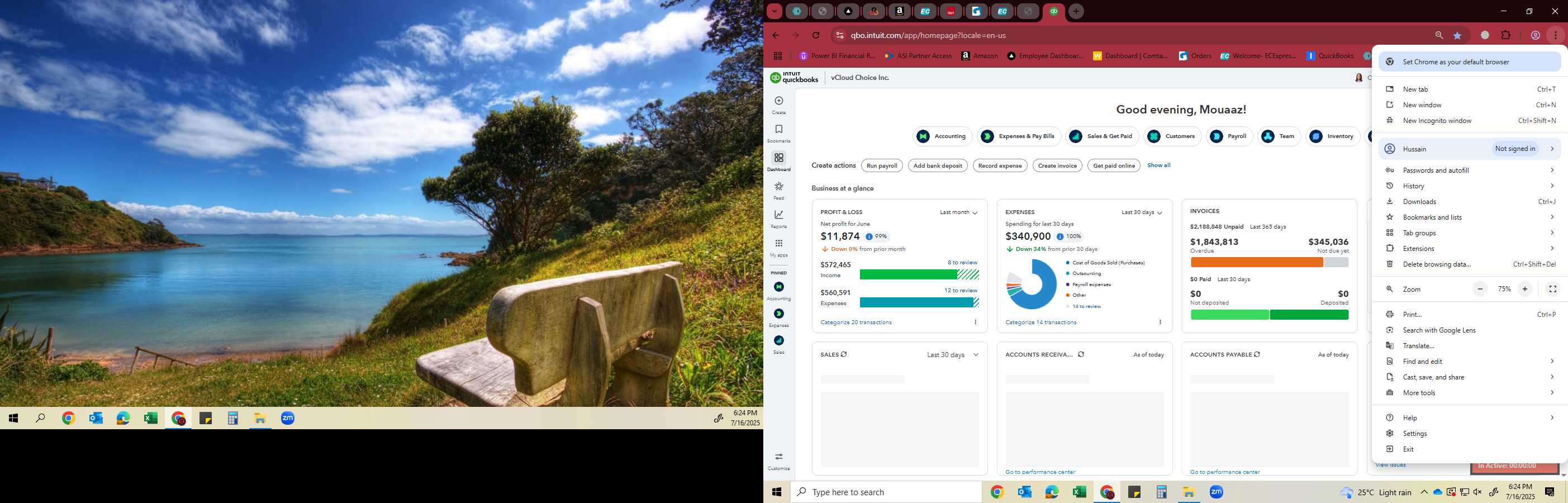
Task: Open Chrome Settings from the menu
Action: (x=1470, y=434)
